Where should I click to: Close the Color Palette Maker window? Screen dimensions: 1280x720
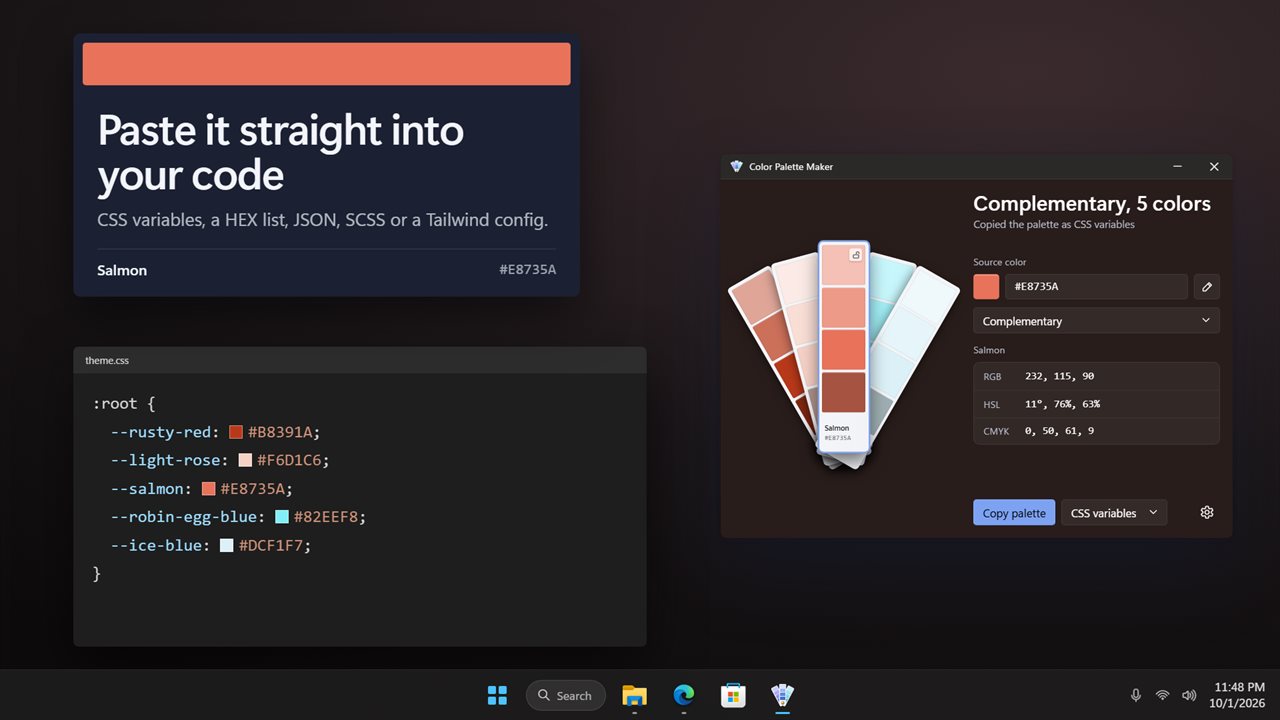coord(1214,167)
